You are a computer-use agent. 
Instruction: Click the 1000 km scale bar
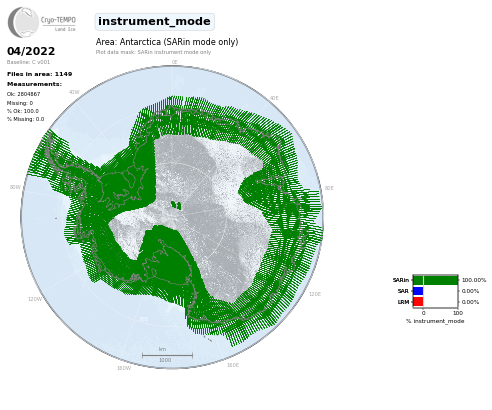click(167, 355)
